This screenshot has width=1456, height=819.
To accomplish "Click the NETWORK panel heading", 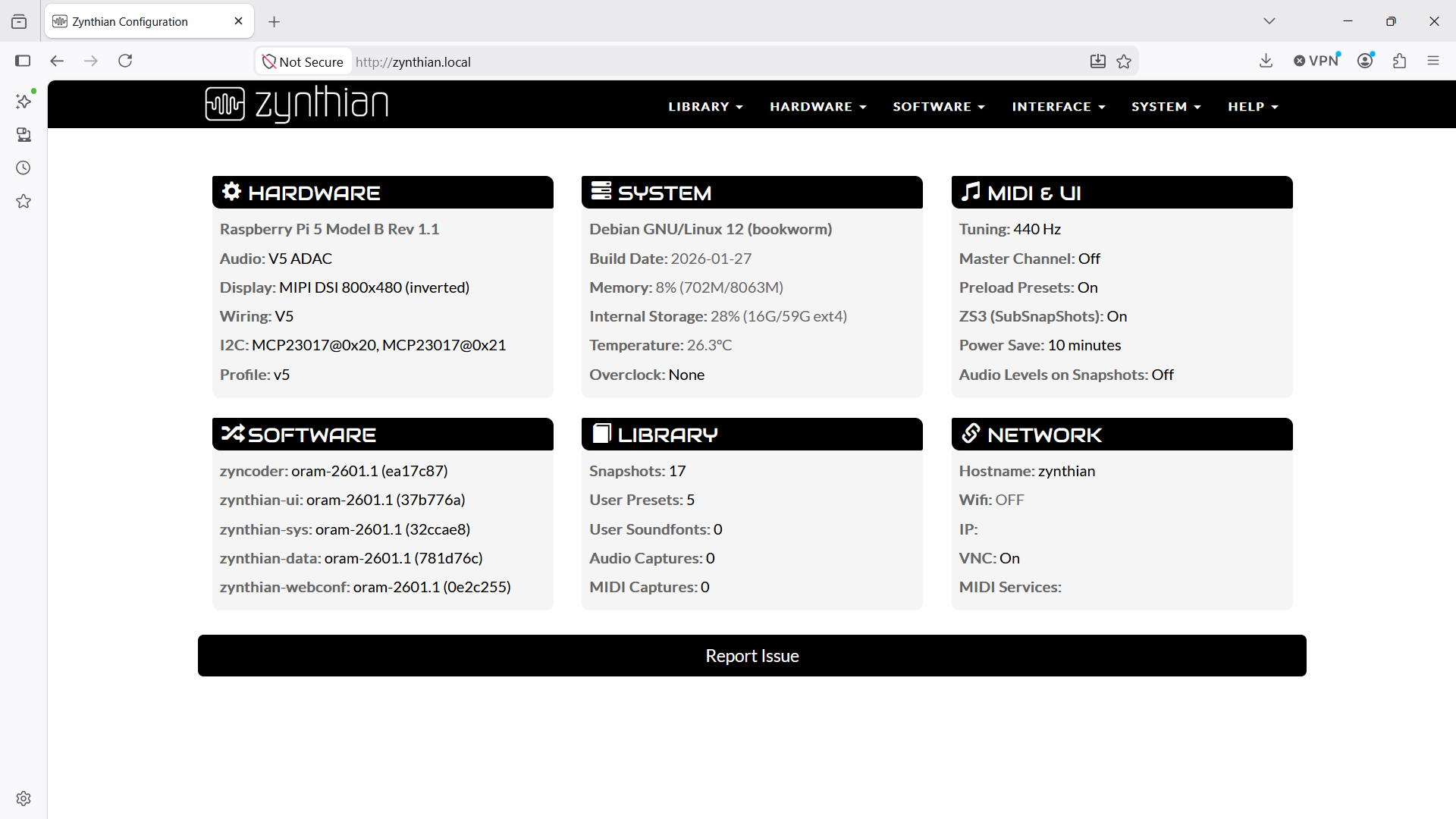I will (x=1122, y=434).
